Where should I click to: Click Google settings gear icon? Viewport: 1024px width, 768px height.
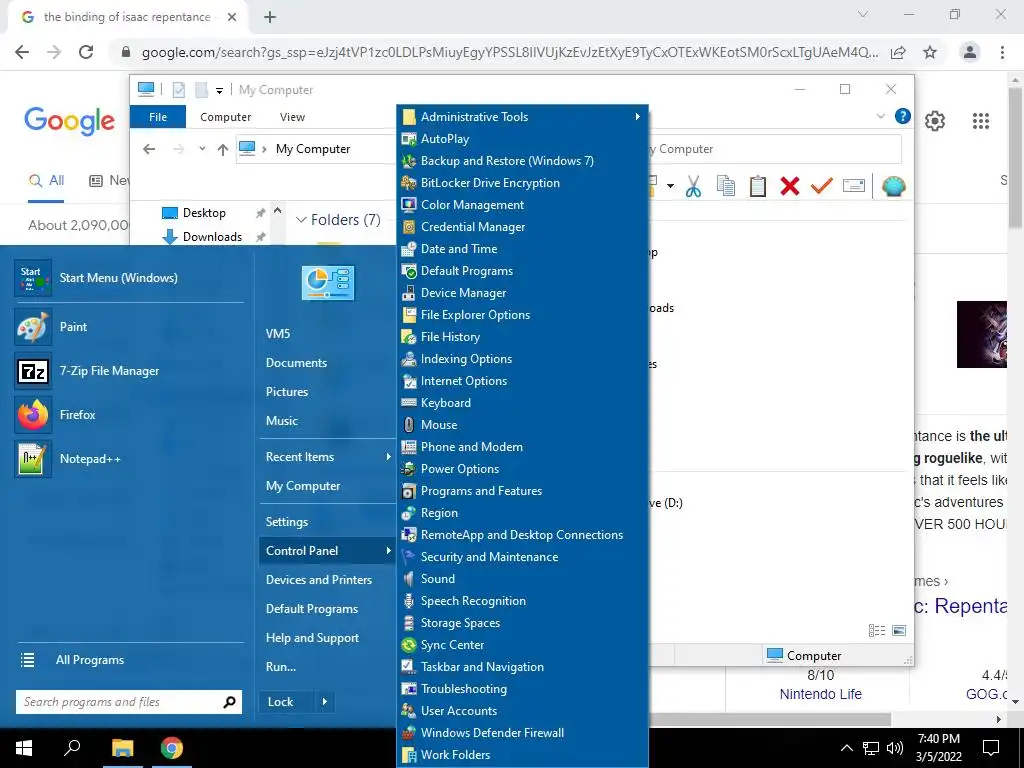coord(935,121)
